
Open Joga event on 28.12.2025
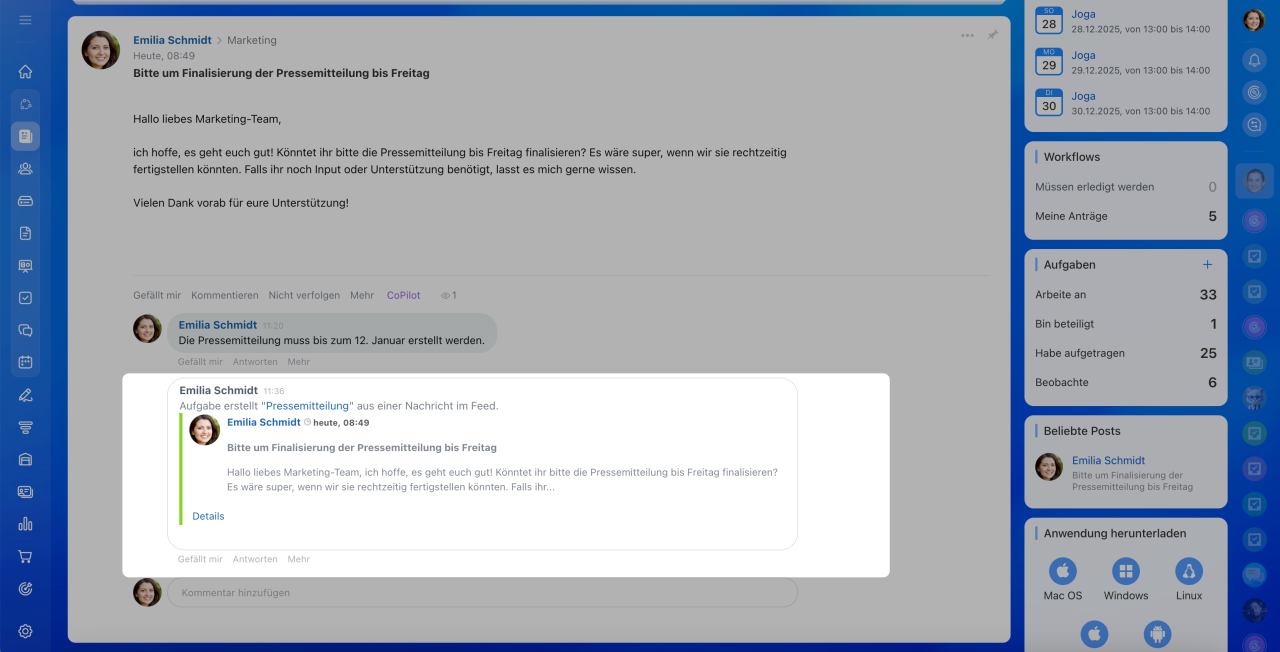[x=1084, y=14]
